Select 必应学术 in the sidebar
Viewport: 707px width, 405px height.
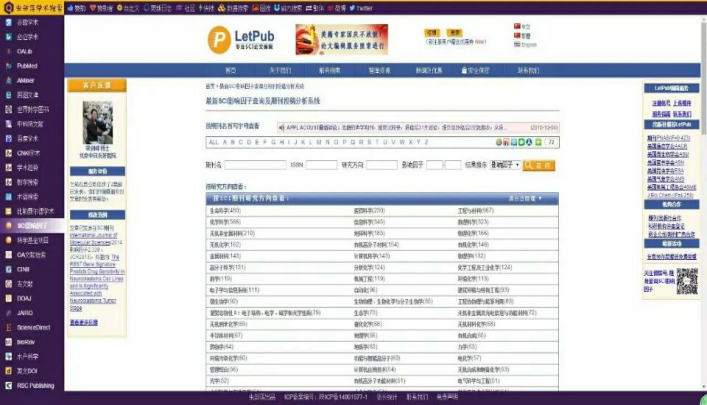(27, 37)
